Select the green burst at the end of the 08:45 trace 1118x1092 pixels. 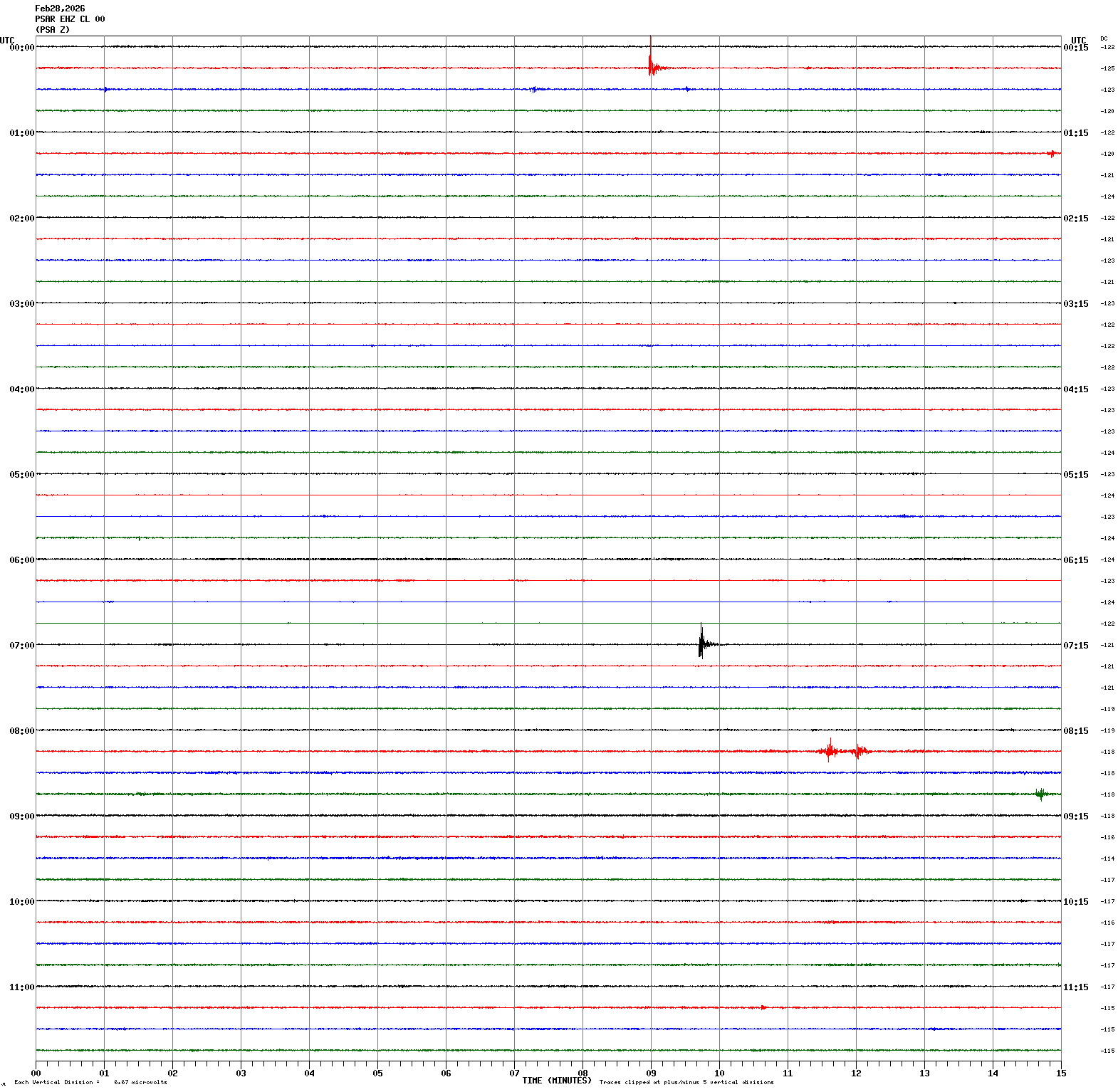coord(1041,794)
